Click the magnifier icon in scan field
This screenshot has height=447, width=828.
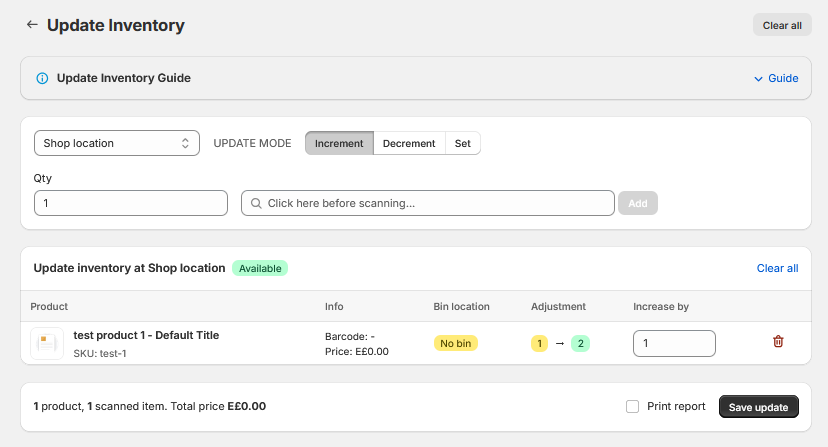tap(256, 203)
